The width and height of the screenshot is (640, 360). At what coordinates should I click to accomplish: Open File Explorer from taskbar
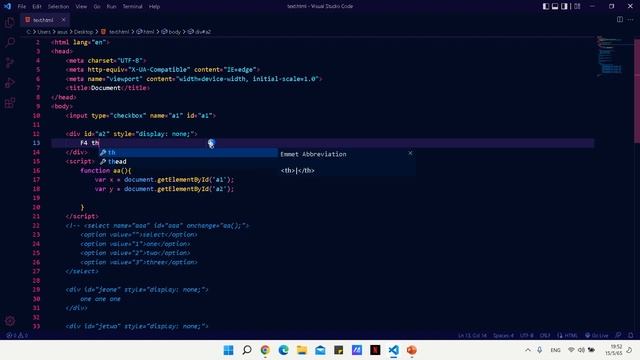point(302,350)
